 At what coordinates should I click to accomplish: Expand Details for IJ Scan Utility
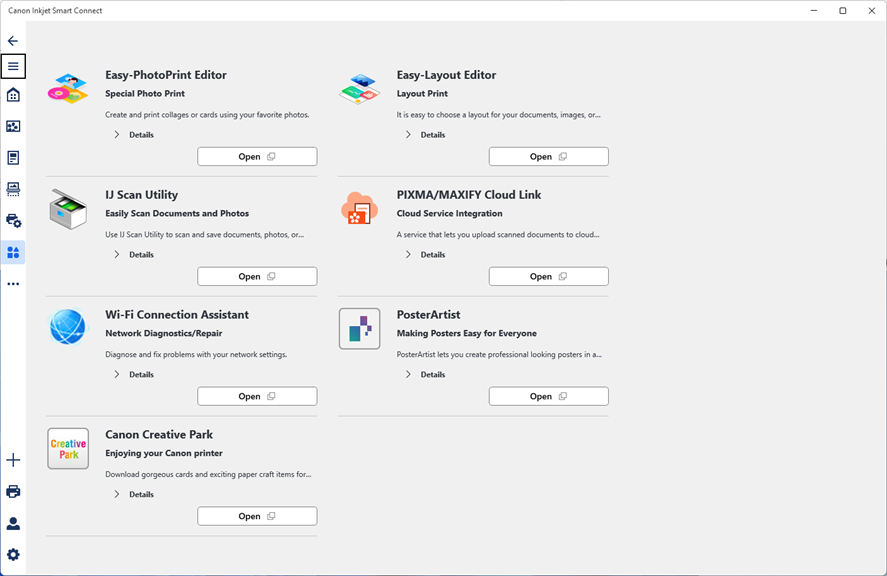134,255
